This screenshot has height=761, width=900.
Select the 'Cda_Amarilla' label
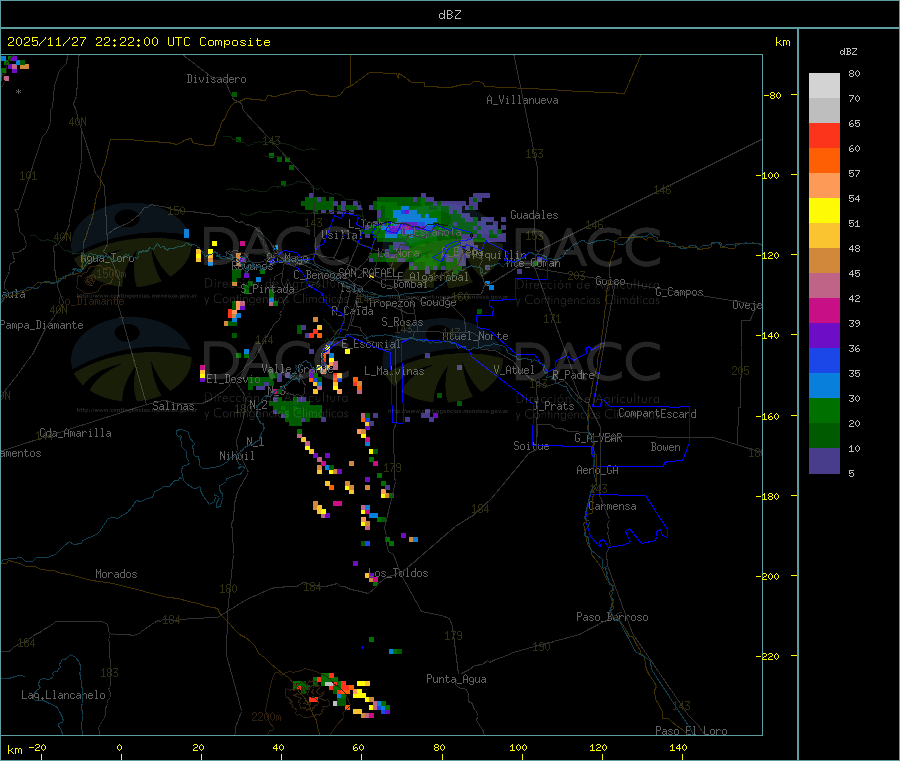coord(75,433)
